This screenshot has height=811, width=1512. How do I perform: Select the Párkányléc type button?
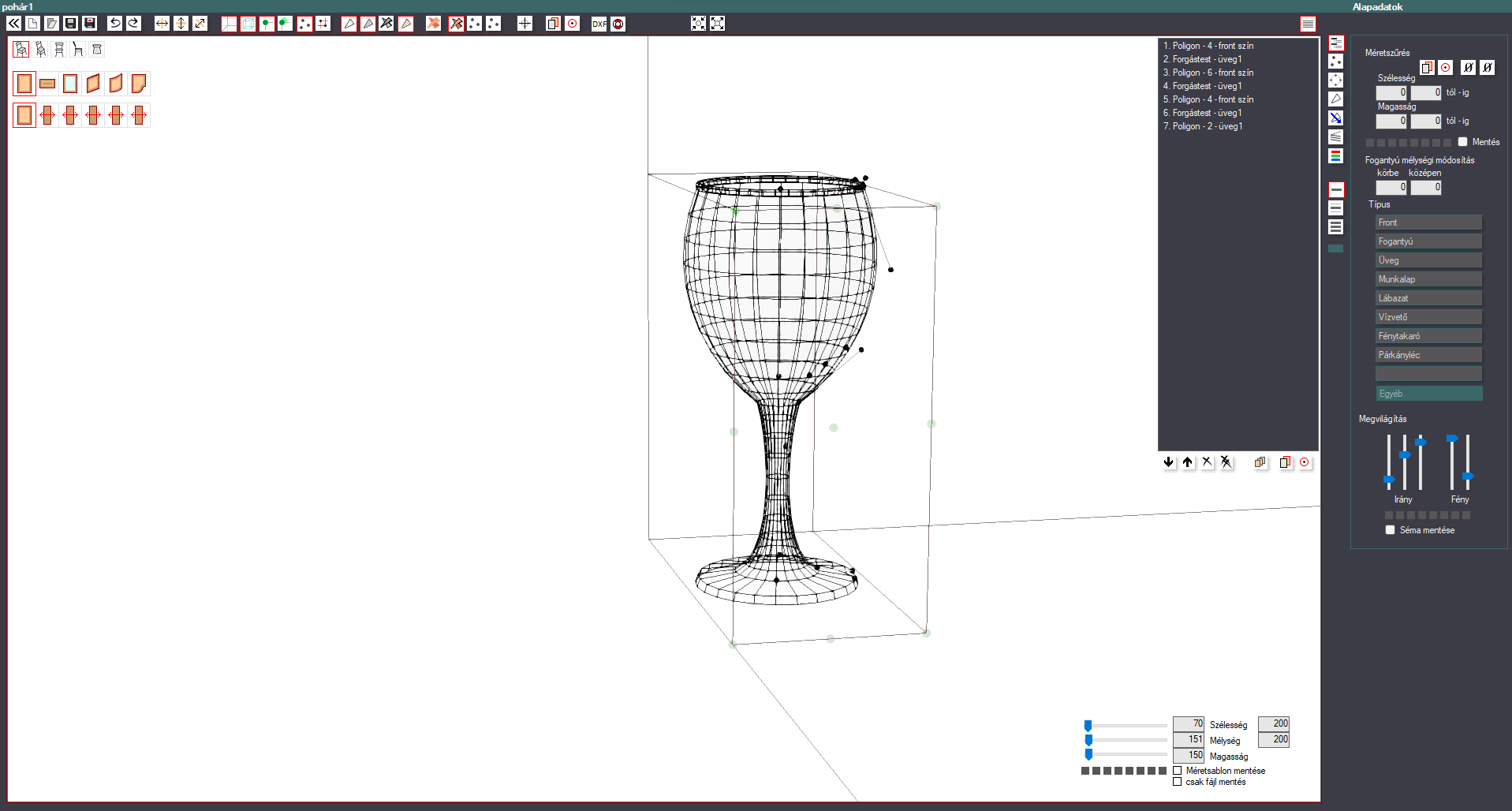pos(1428,355)
